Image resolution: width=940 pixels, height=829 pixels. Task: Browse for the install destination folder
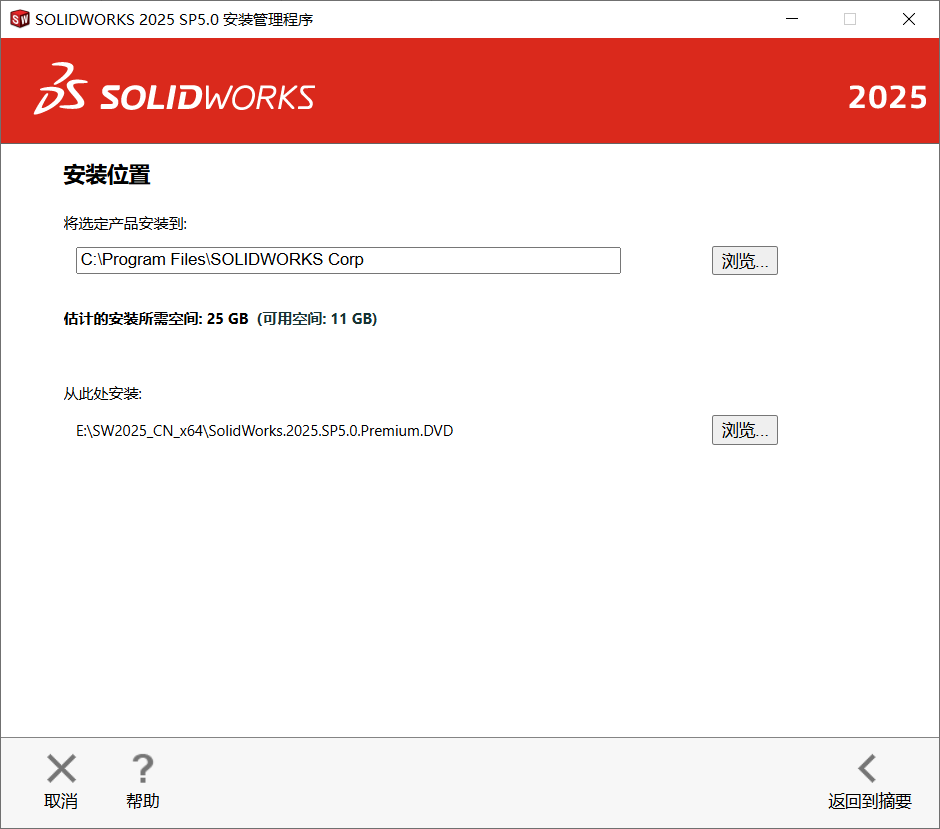[745, 261]
